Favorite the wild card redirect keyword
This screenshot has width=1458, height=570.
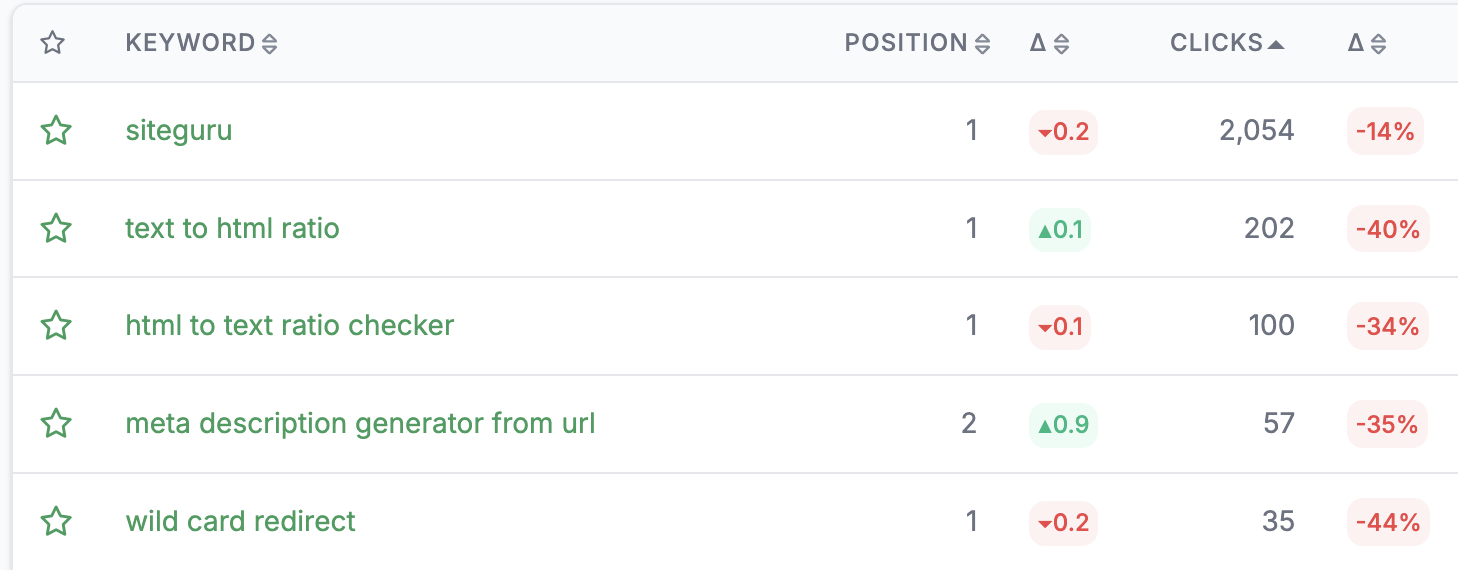(56, 522)
